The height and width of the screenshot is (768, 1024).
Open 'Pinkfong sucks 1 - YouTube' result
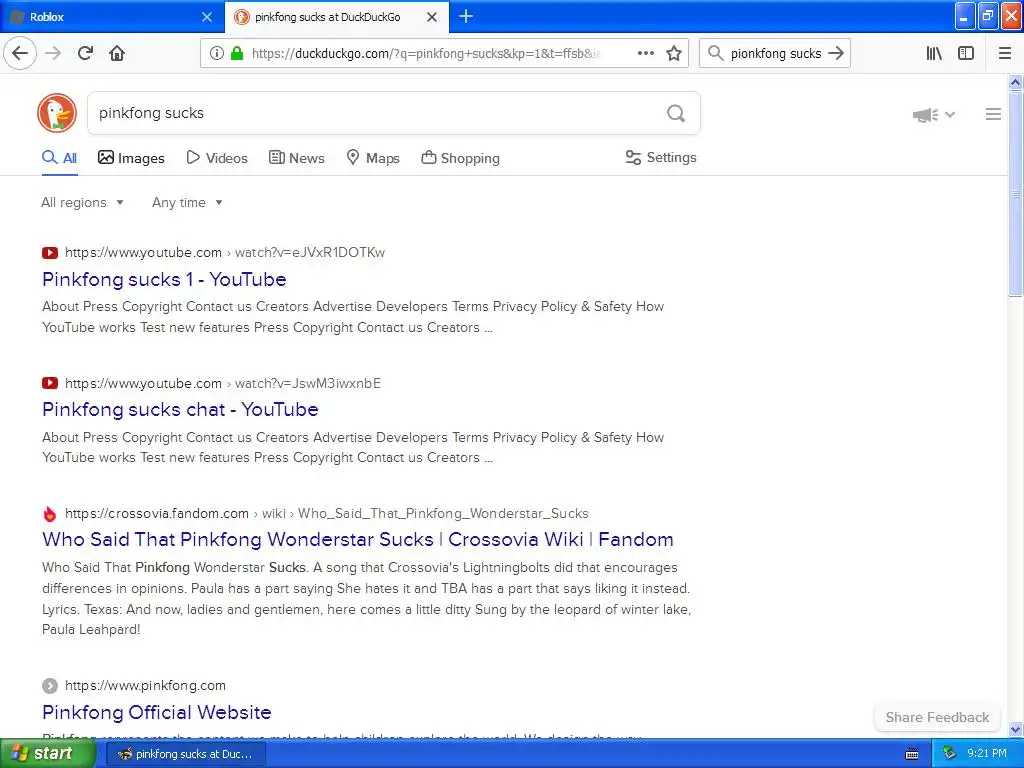tap(165, 280)
